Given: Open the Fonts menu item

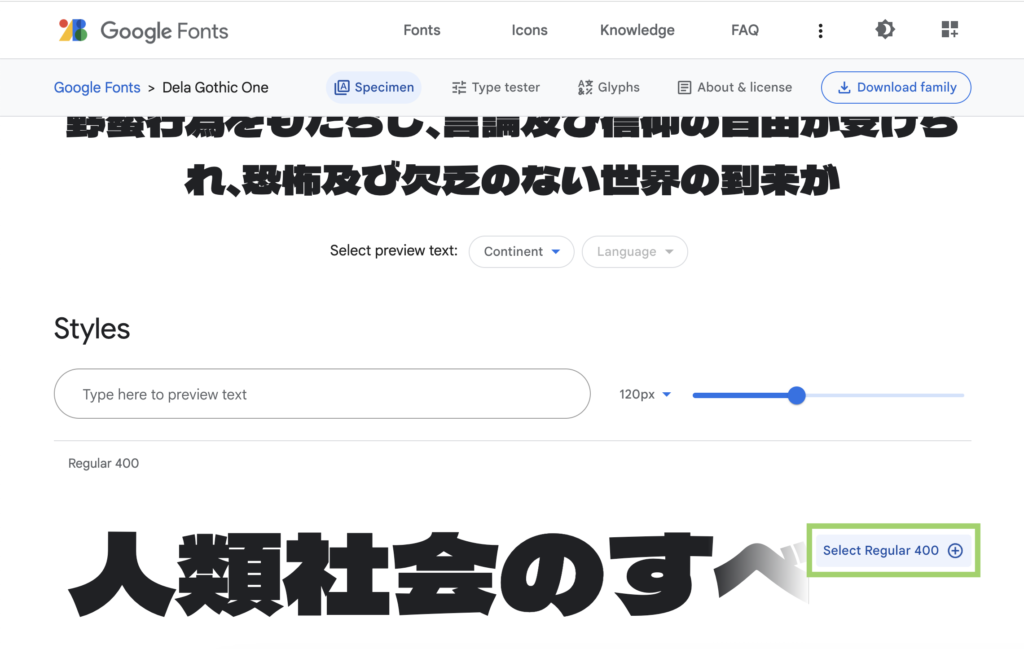Looking at the screenshot, I should pos(421,30).
